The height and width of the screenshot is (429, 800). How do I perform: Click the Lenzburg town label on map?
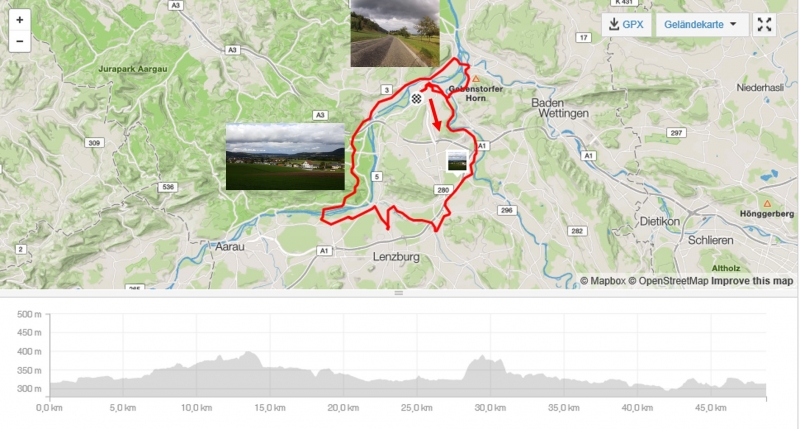click(396, 257)
